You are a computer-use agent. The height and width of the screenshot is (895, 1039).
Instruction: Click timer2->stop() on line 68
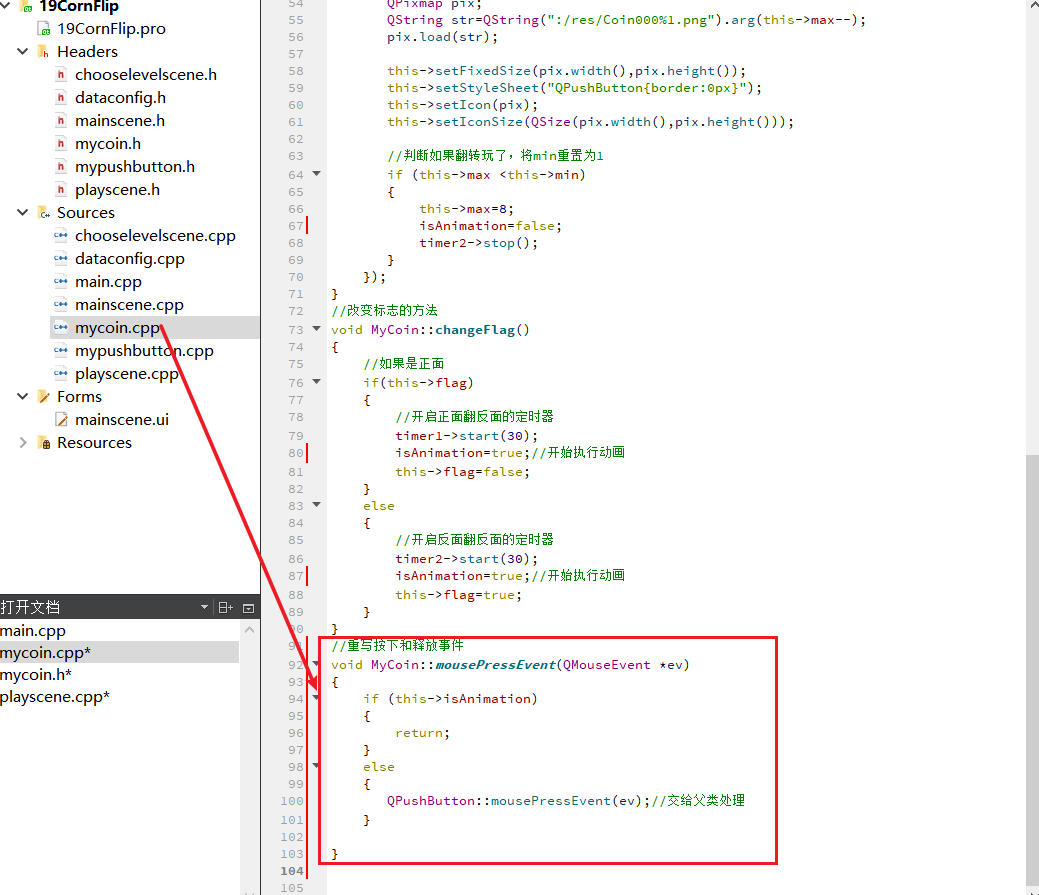point(478,243)
